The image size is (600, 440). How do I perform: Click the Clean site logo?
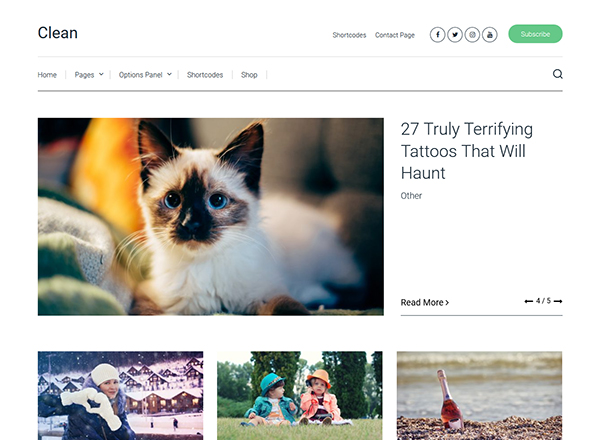pyautogui.click(x=57, y=33)
